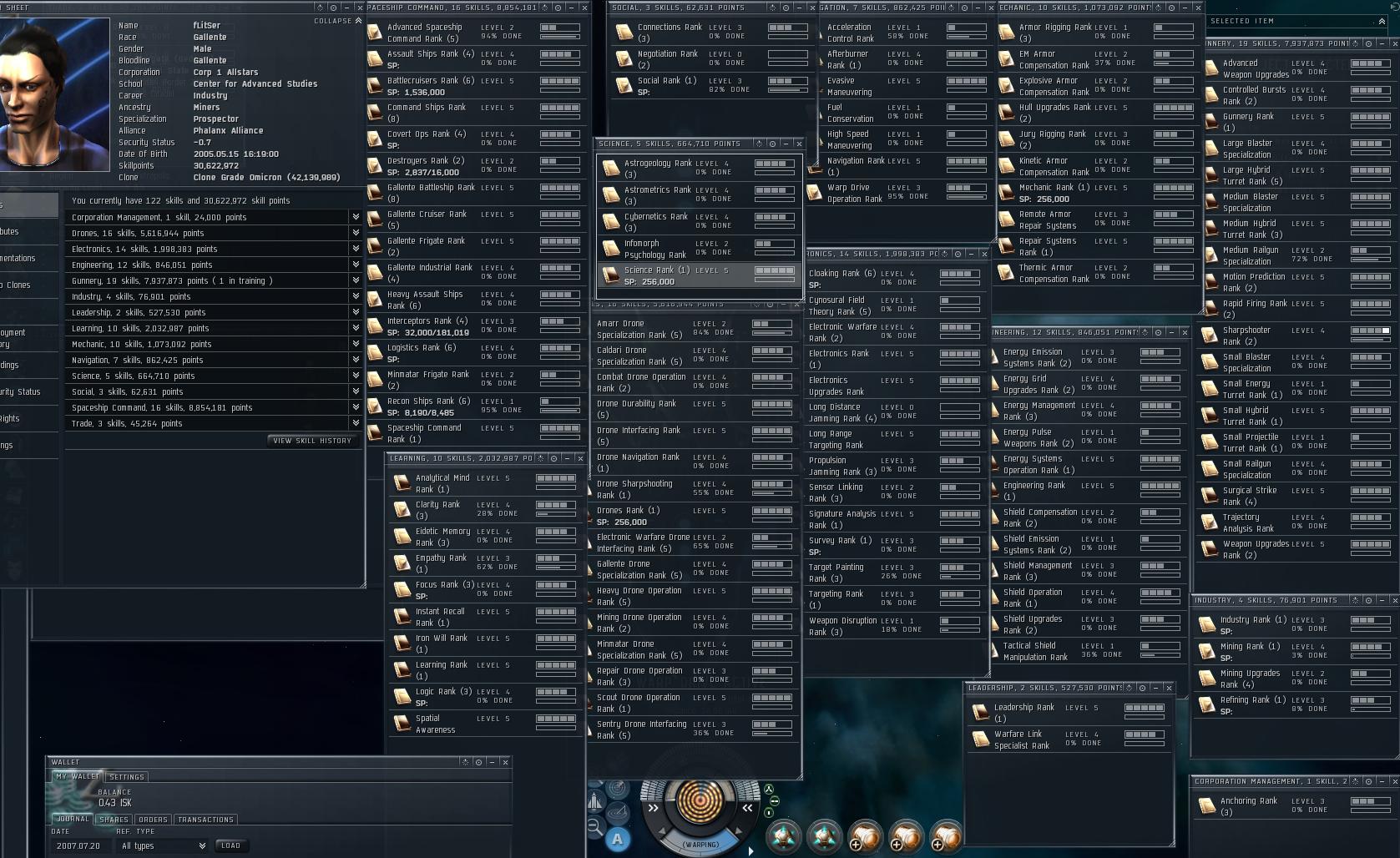Viewport: 1400px width, 858px height.
Task: Click the Hull Upgrades skill book icon
Action: [1006, 113]
